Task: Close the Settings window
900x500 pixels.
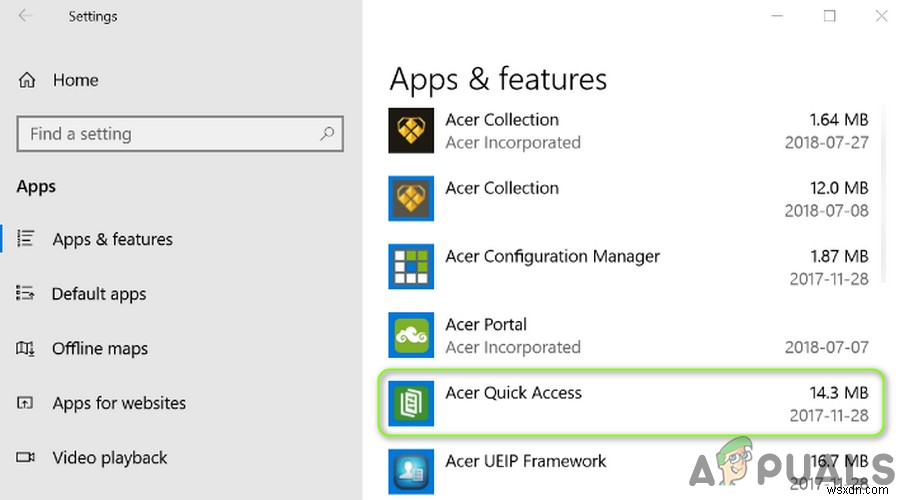Action: coord(882,15)
